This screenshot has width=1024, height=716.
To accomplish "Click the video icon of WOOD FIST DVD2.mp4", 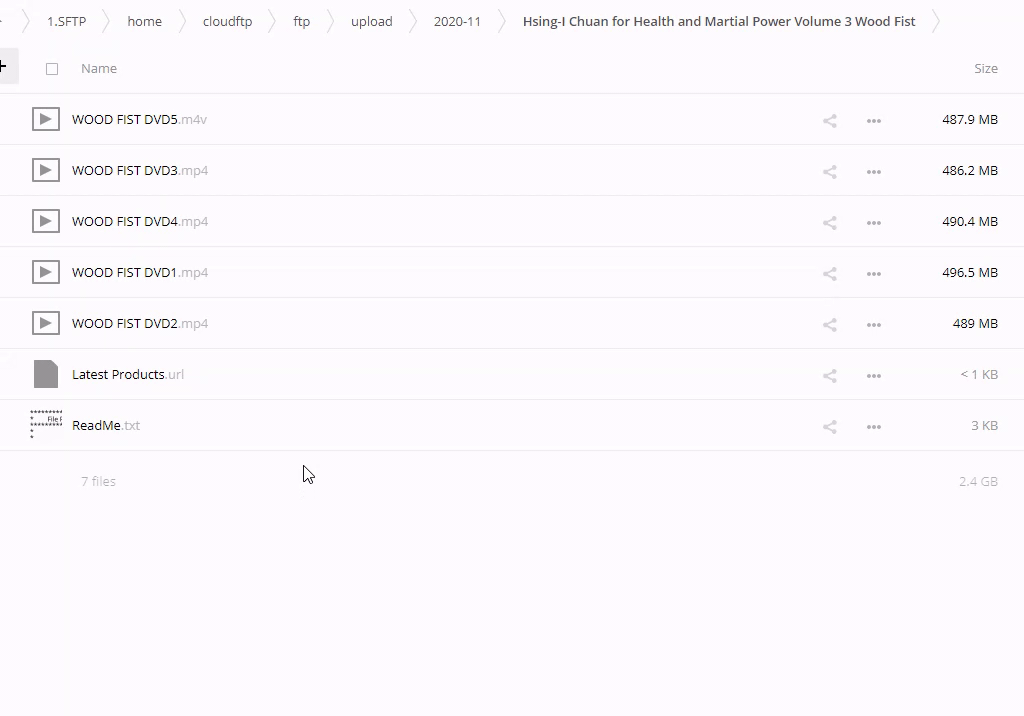I will [46, 323].
